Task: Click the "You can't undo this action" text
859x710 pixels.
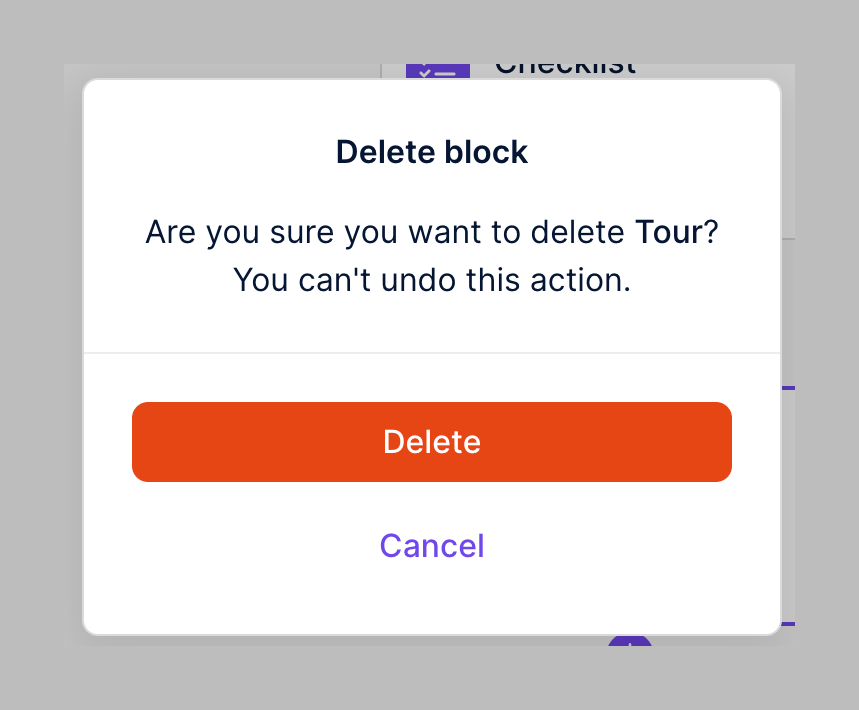Action: point(432,280)
